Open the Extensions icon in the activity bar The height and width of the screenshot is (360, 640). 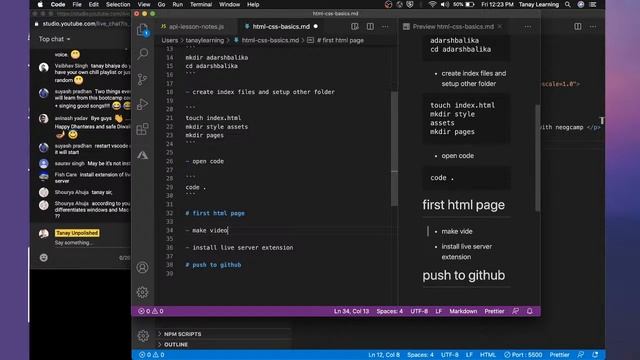click(142, 129)
